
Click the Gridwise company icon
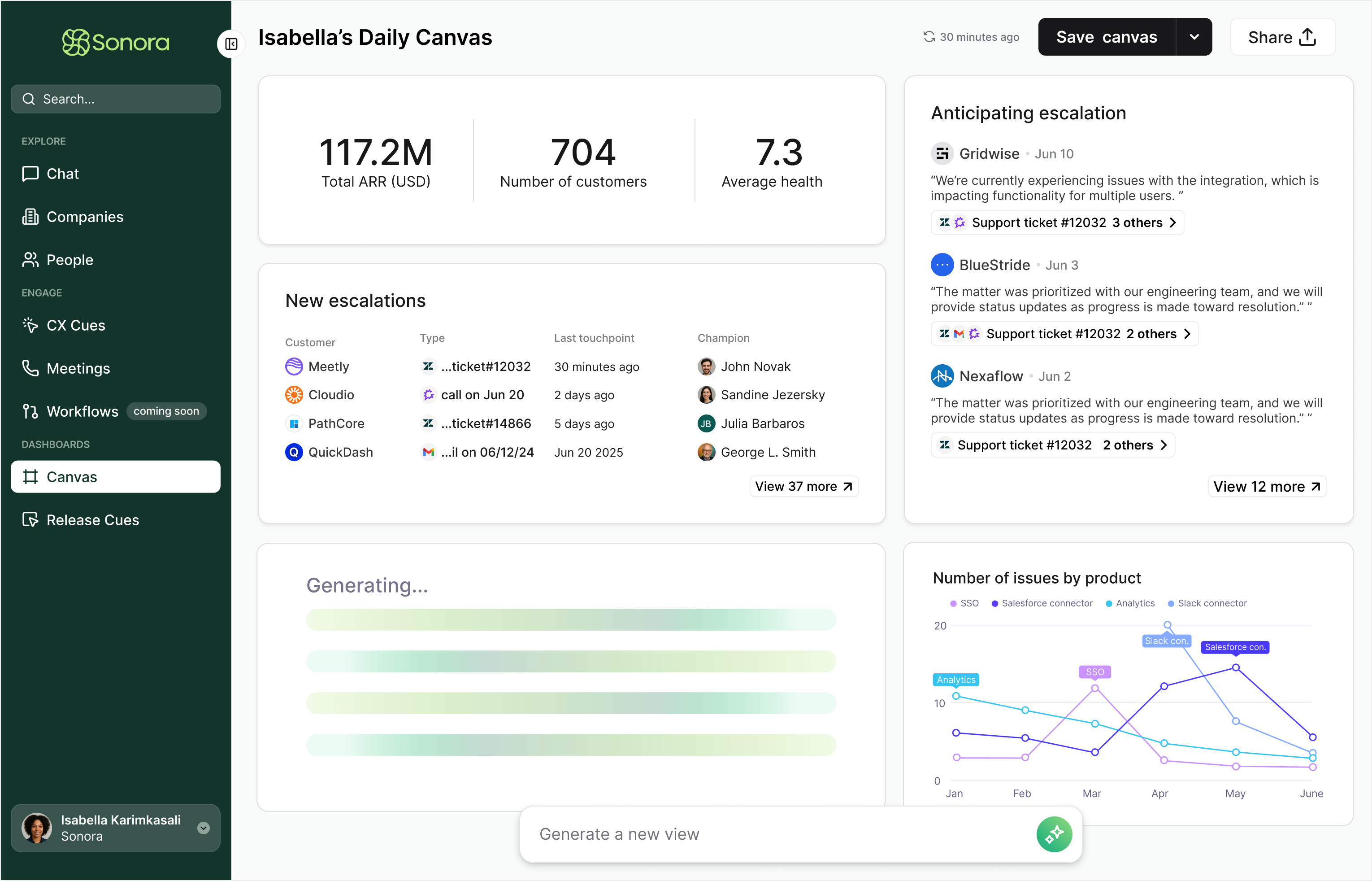click(942, 153)
